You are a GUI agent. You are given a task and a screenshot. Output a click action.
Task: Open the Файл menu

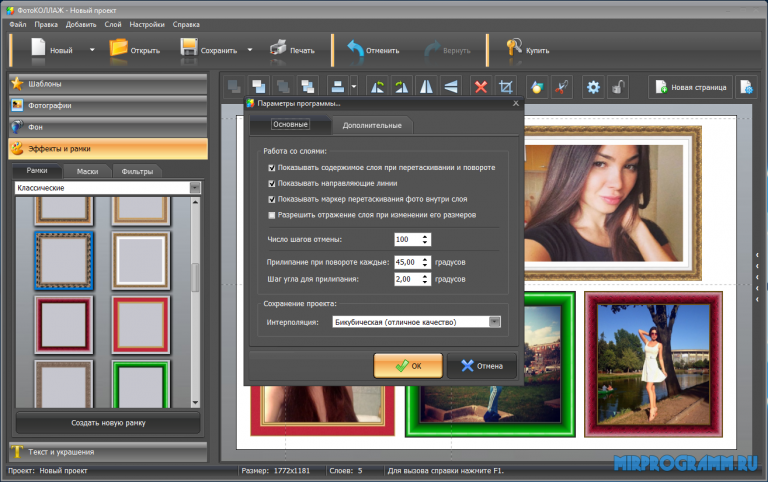tap(18, 24)
